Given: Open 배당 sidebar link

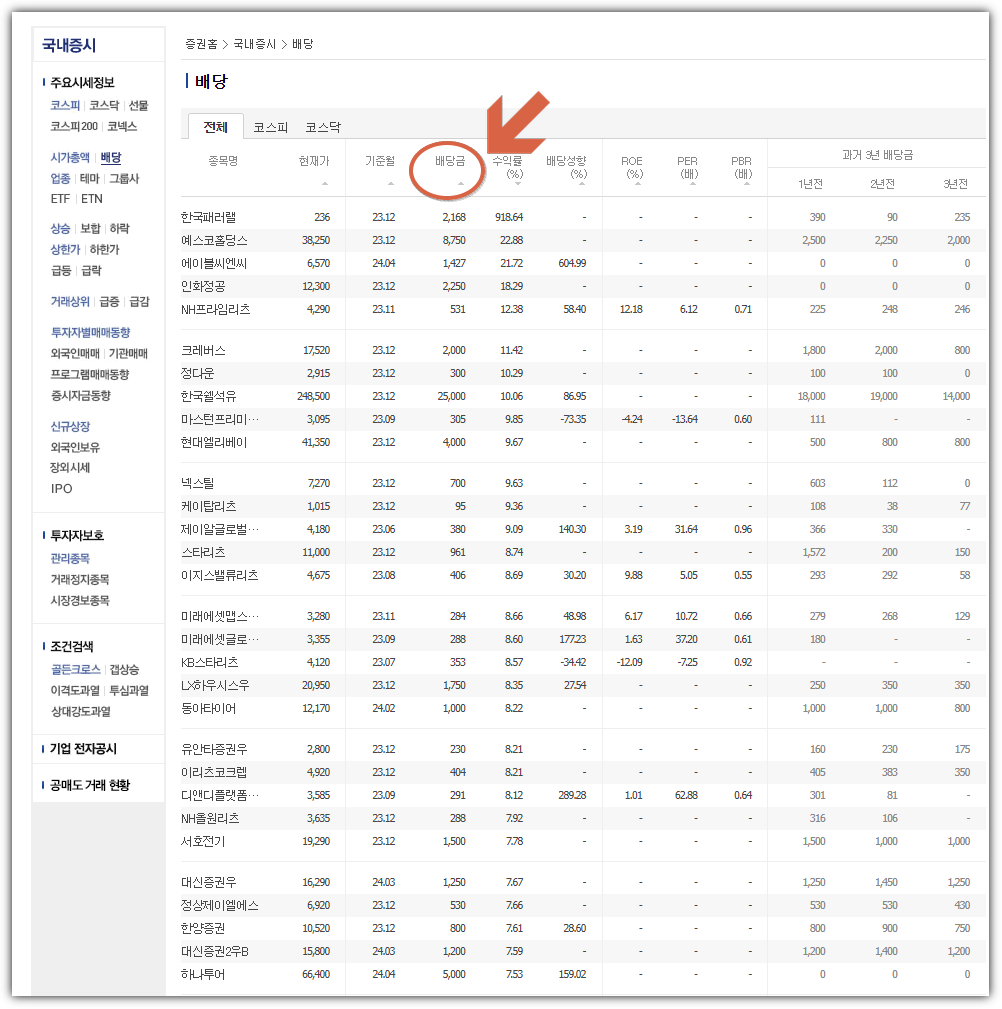Looking at the screenshot, I should point(111,158).
